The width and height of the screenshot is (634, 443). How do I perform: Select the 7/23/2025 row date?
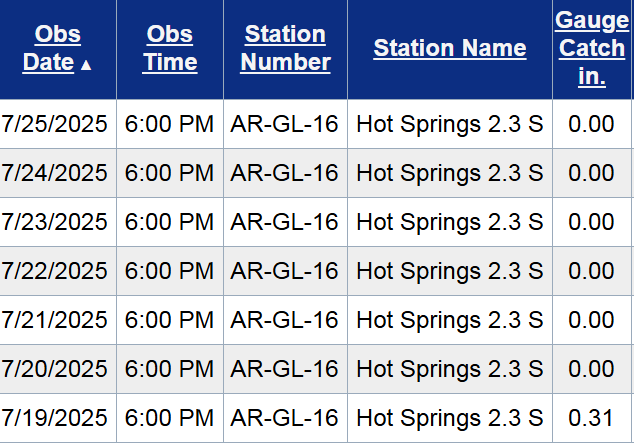[55, 222]
